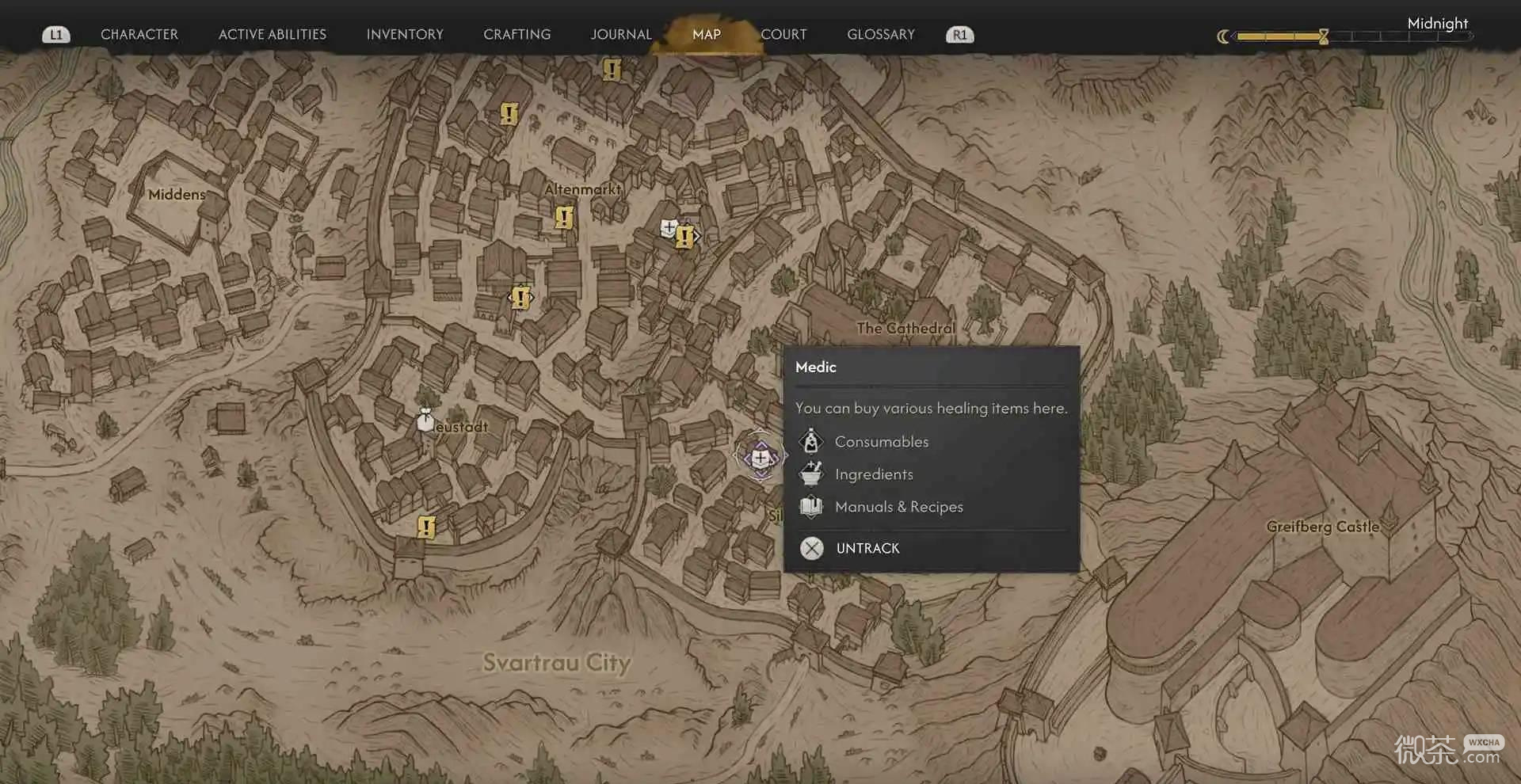Image resolution: width=1521 pixels, height=784 pixels.
Task: Click the time-of-day progress bar
Action: (x=1353, y=36)
